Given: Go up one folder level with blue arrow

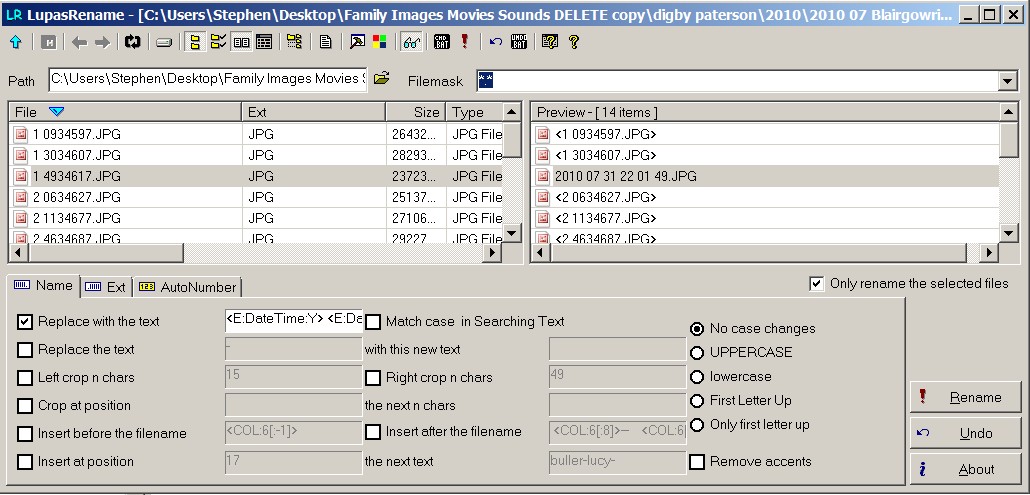Looking at the screenshot, I should pyautogui.click(x=16, y=43).
